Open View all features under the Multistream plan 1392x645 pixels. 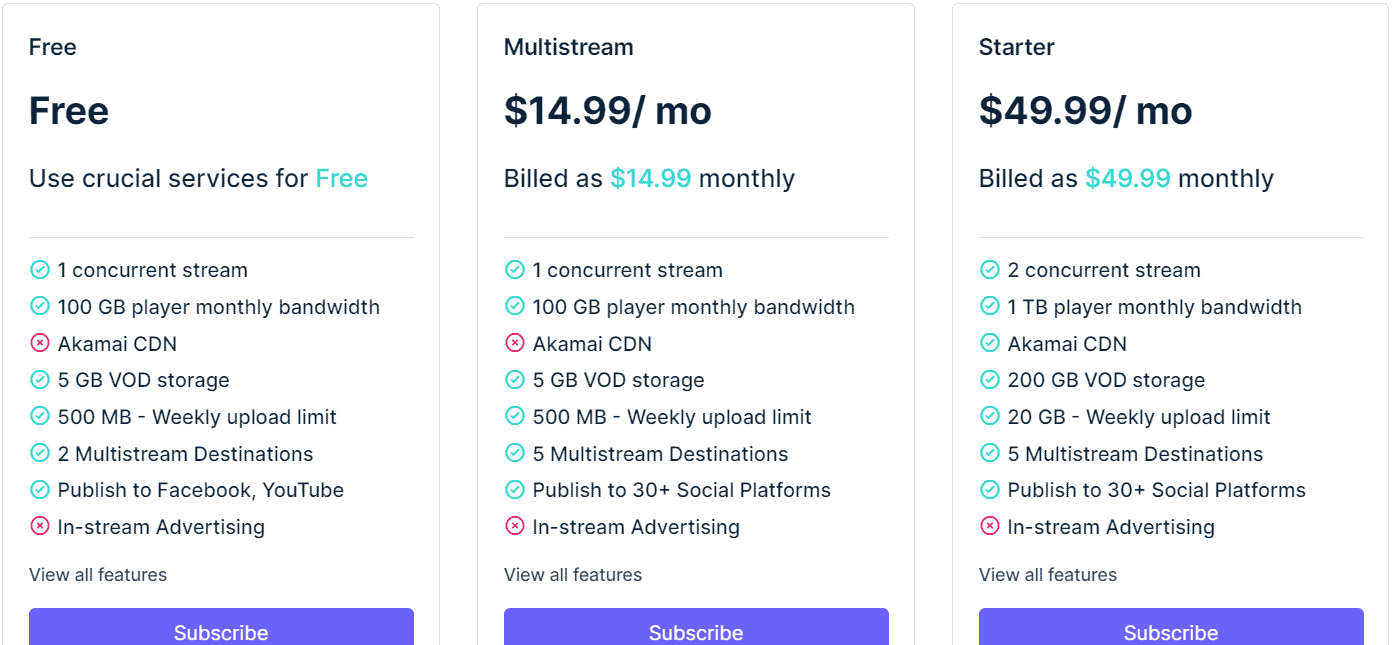572,574
